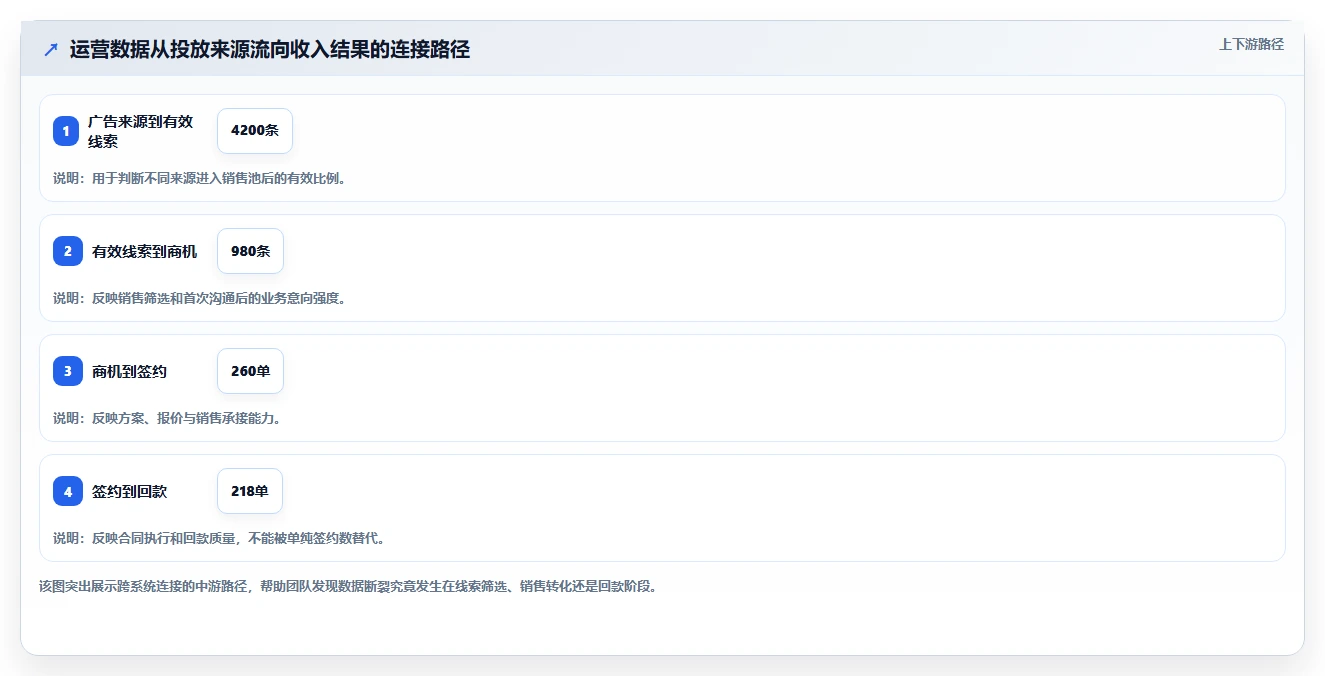This screenshot has width=1325, height=676.
Task: Select the 商机到签约 step label
Action: (129, 372)
